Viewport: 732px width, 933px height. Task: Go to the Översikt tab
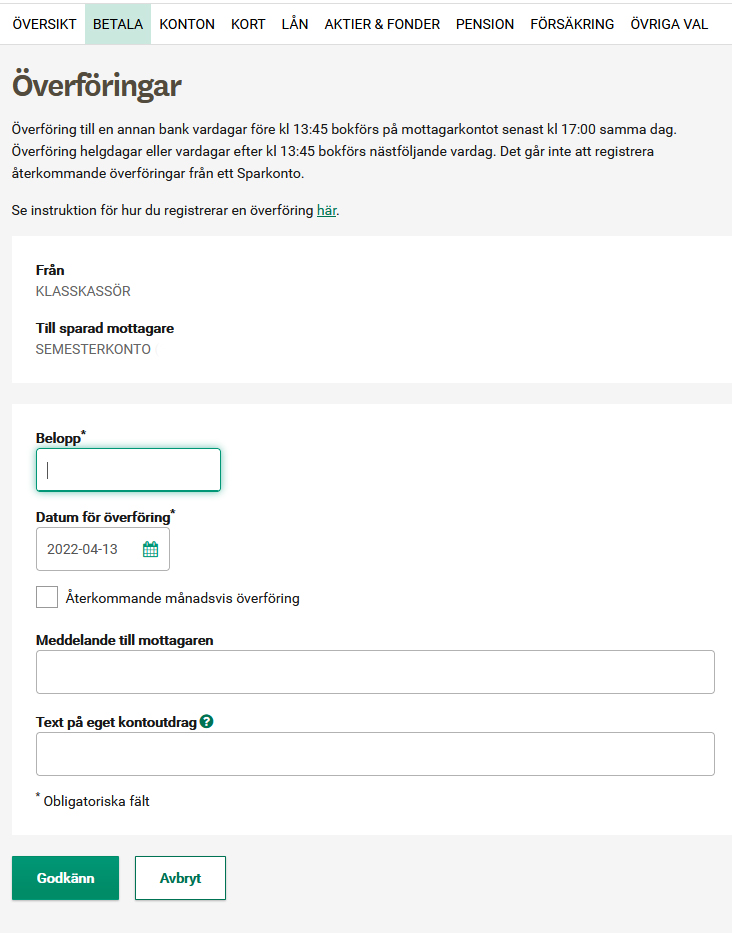pos(45,24)
